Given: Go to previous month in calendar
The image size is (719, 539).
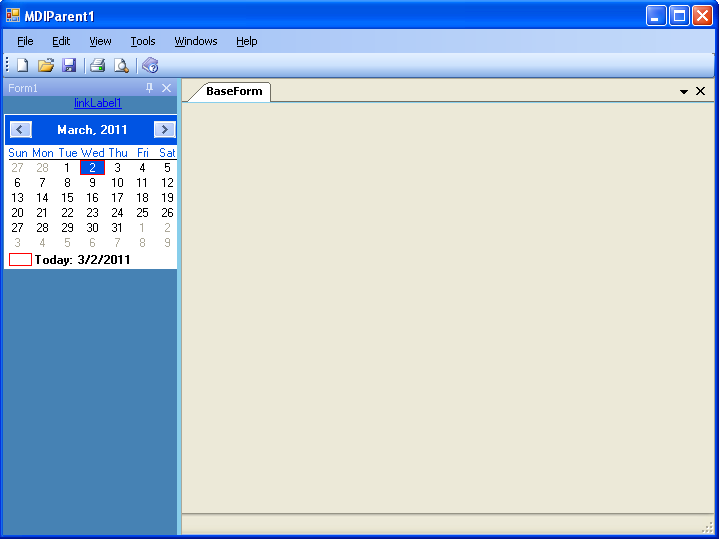Looking at the screenshot, I should (x=21, y=129).
